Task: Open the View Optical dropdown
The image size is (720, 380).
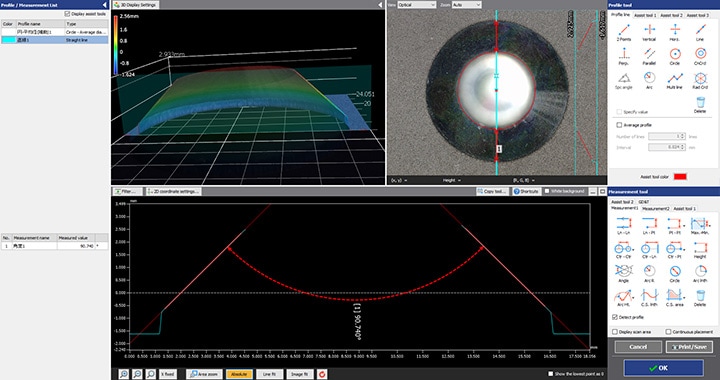Action: point(416,5)
